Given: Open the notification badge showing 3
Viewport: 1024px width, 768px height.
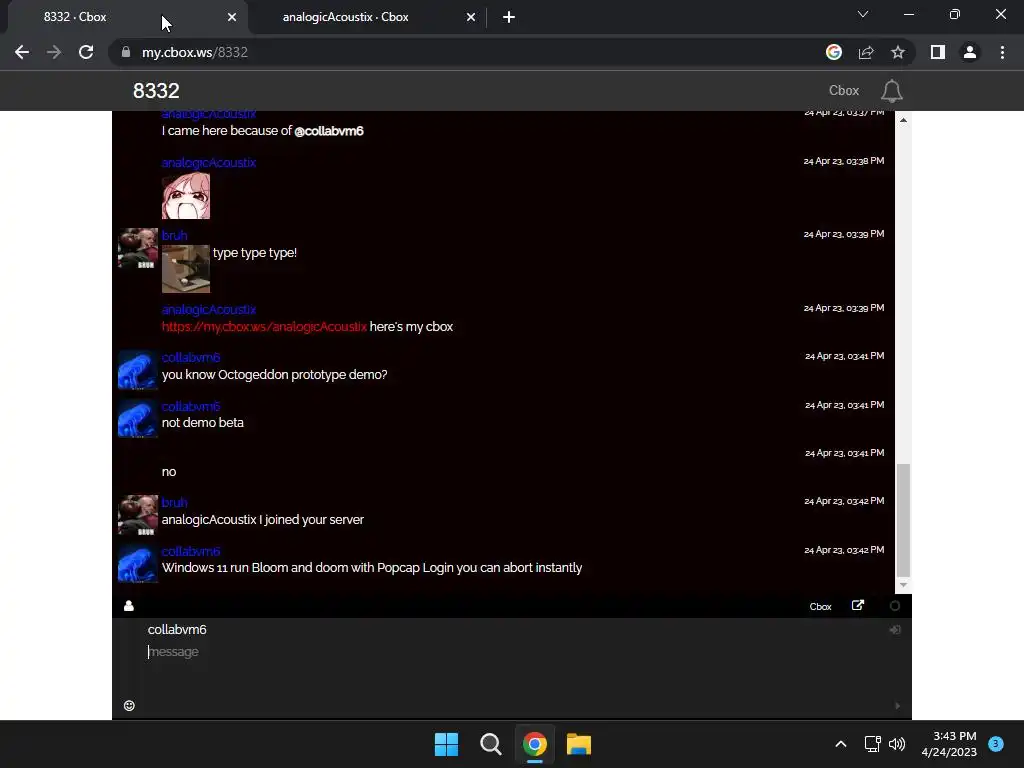Looking at the screenshot, I should click(996, 744).
